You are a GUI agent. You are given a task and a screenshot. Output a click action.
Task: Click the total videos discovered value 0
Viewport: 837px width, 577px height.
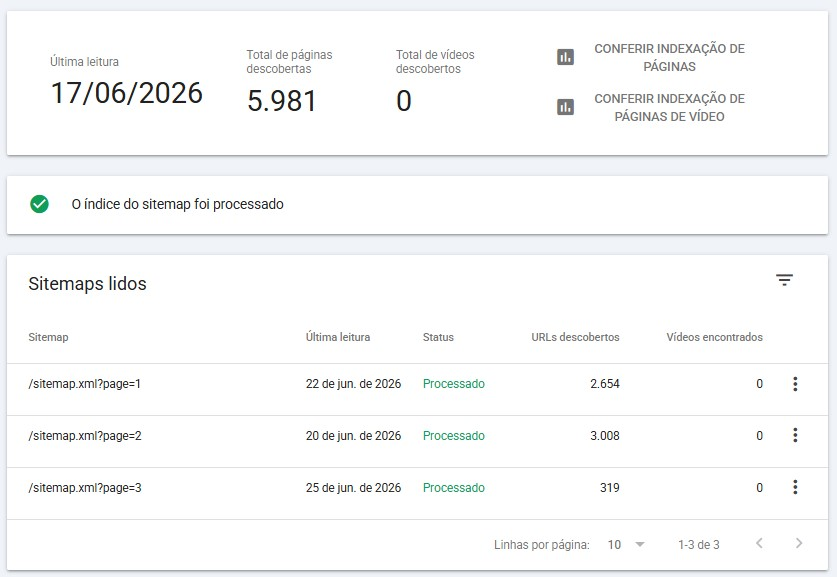click(404, 101)
